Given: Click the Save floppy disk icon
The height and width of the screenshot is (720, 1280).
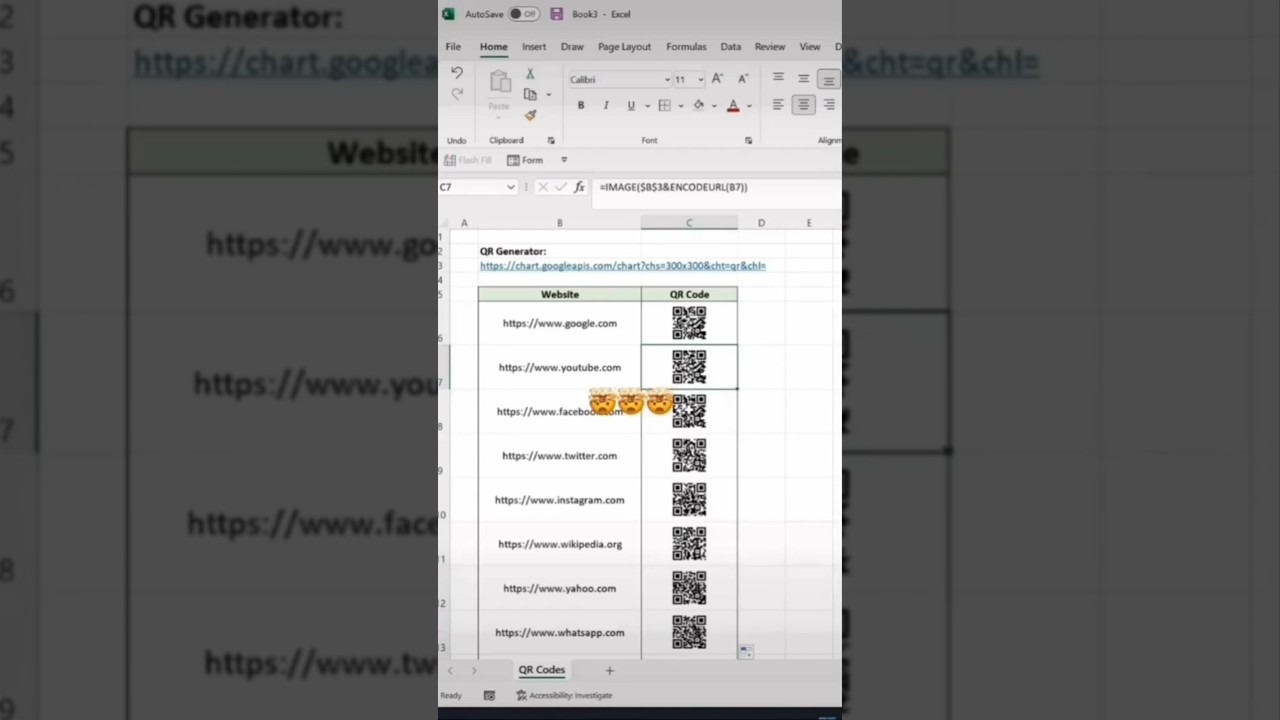Looking at the screenshot, I should tap(557, 14).
